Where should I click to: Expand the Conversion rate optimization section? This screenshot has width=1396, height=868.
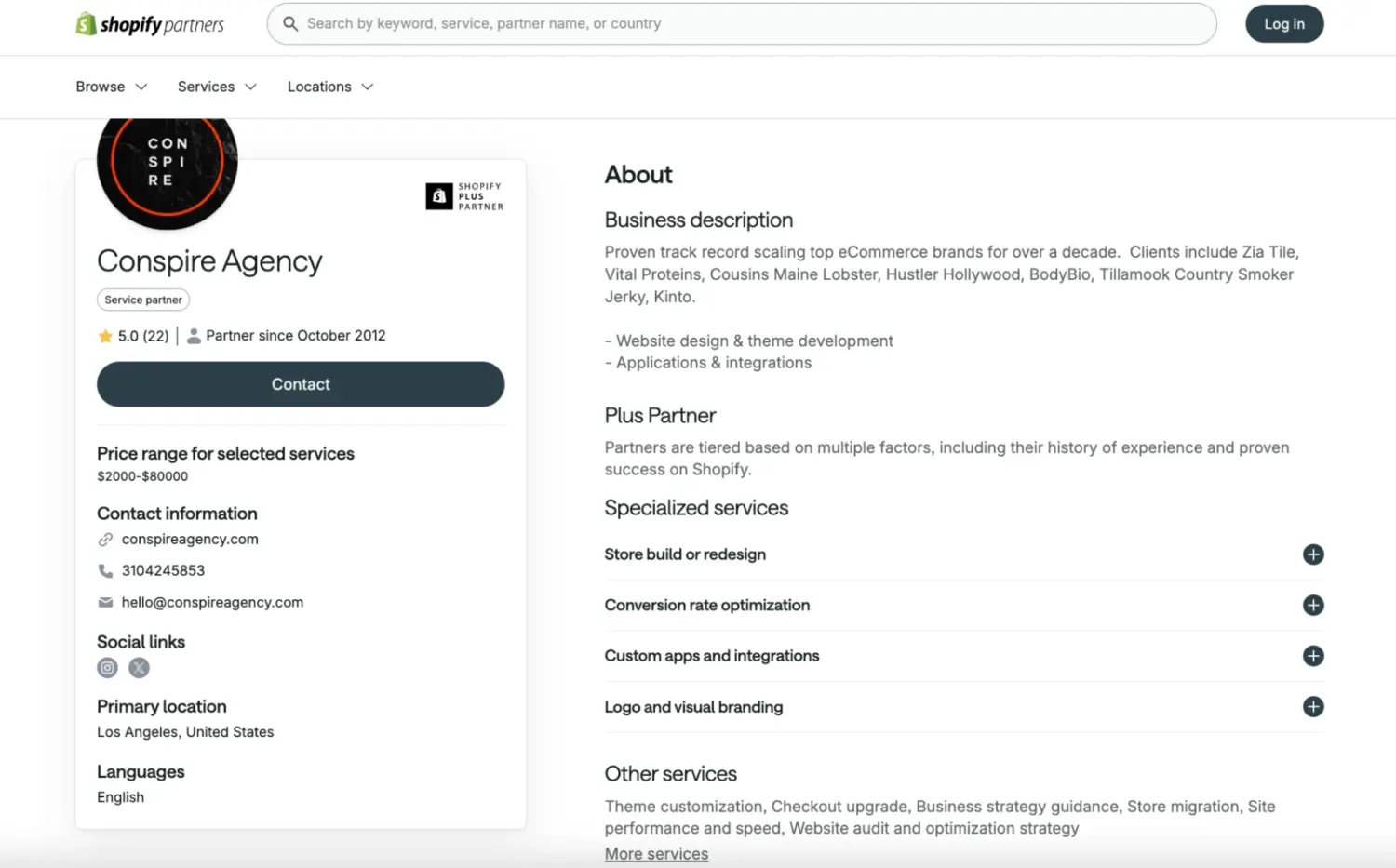(1313, 605)
